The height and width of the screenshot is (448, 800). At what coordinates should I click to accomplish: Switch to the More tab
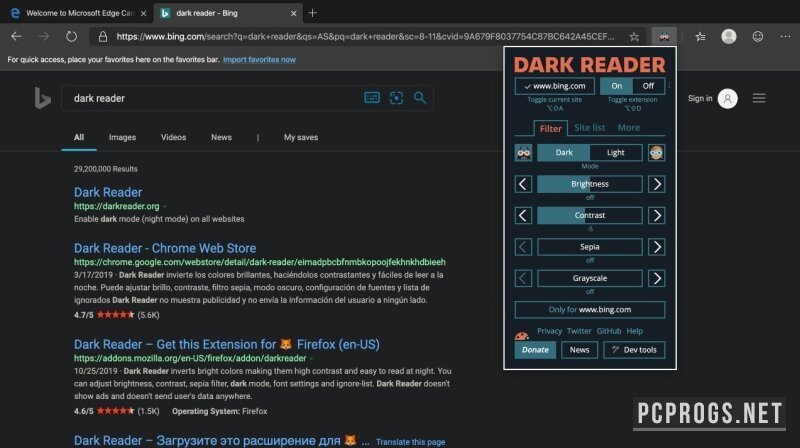tap(629, 128)
